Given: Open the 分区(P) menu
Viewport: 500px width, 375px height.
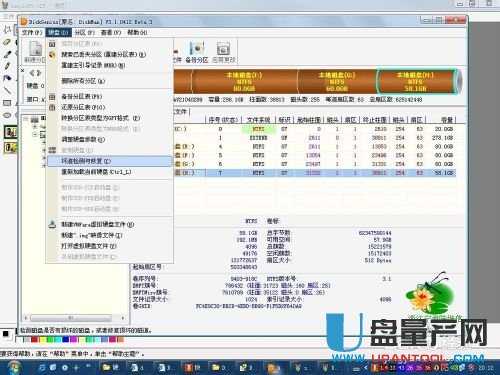Looking at the screenshot, I should [x=84, y=32].
